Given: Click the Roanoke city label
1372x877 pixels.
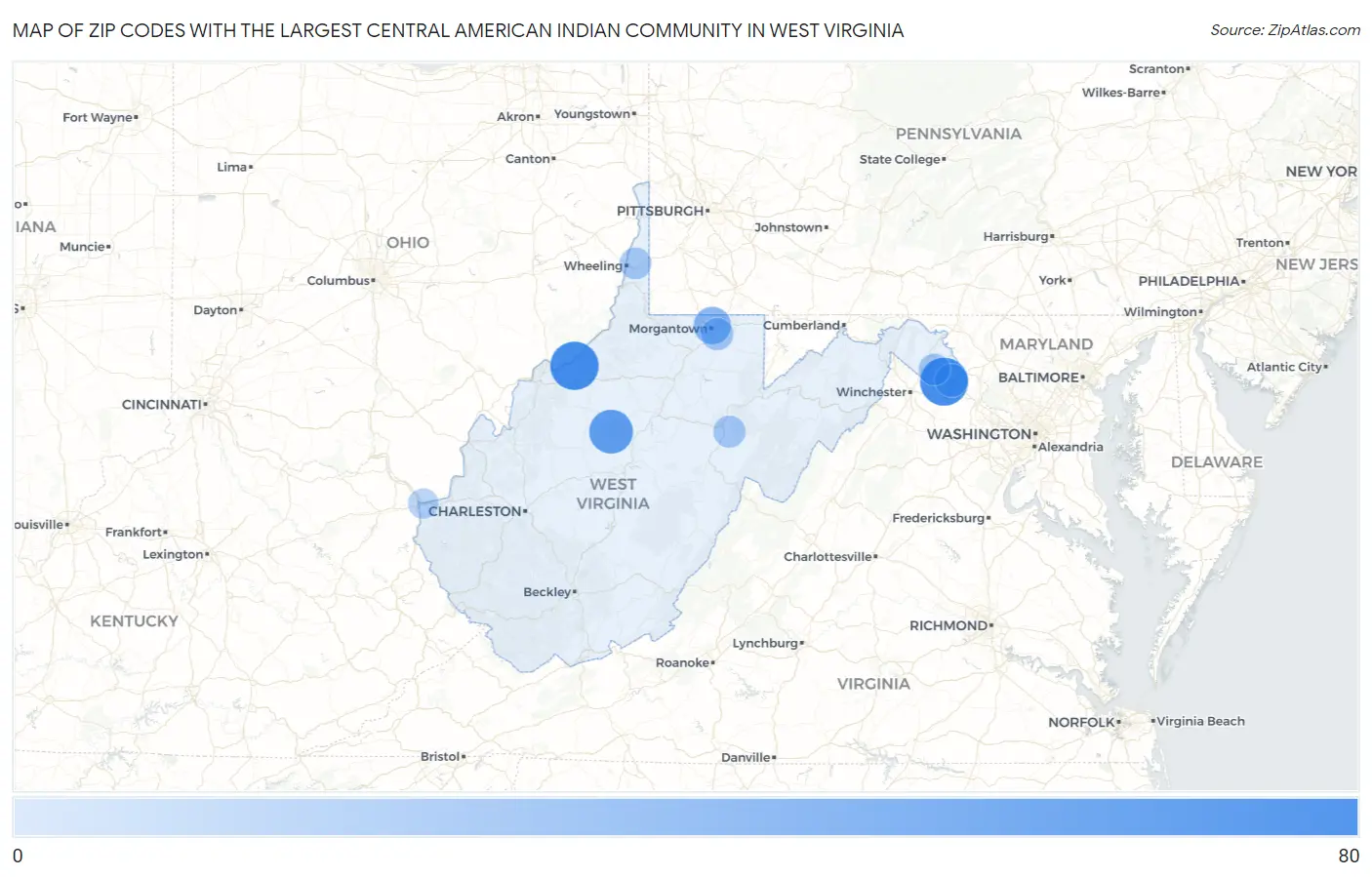Looking at the screenshot, I should coord(683,663).
